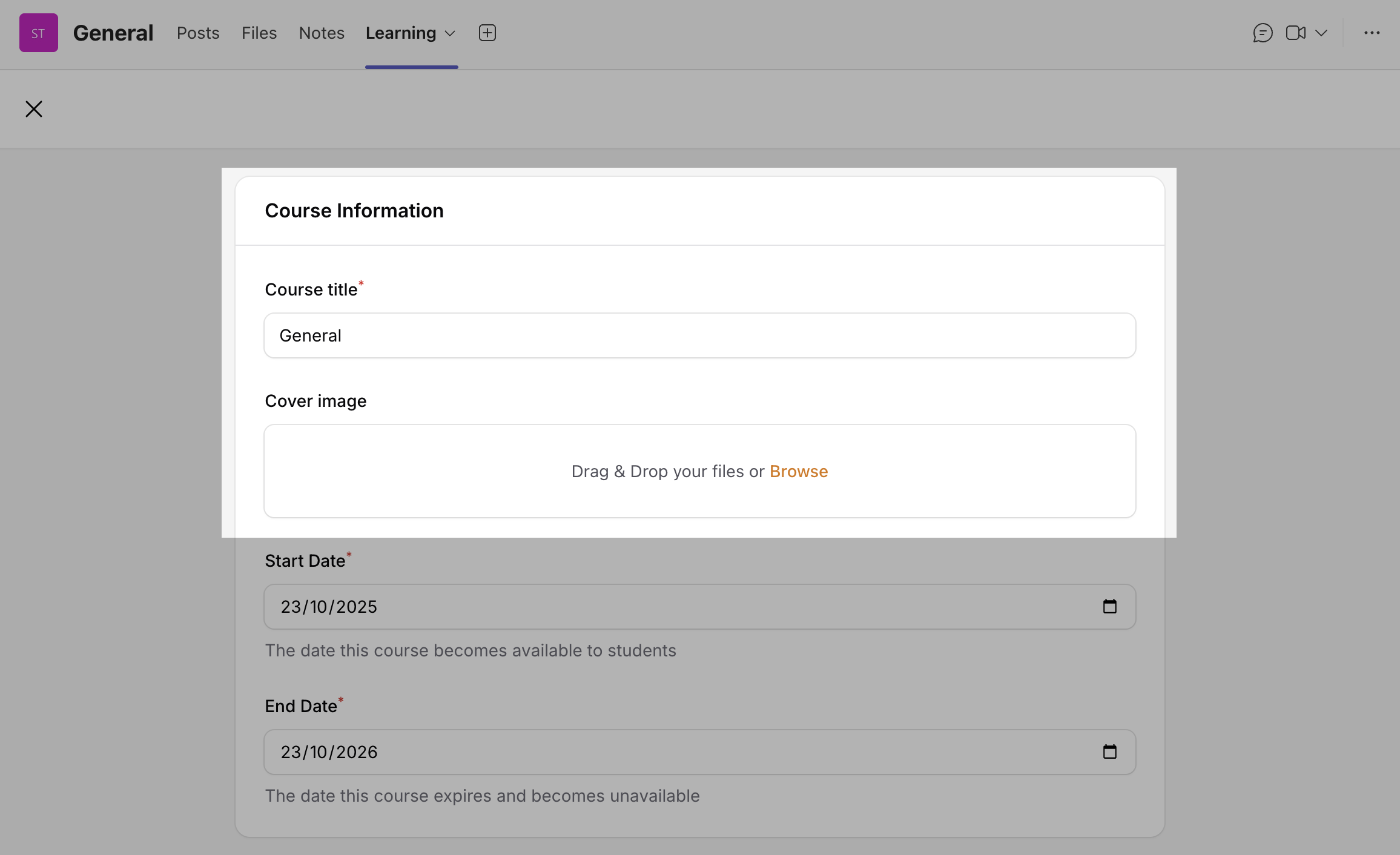Click the End Date input field
This screenshot has height=855, width=1400.
coord(666,752)
